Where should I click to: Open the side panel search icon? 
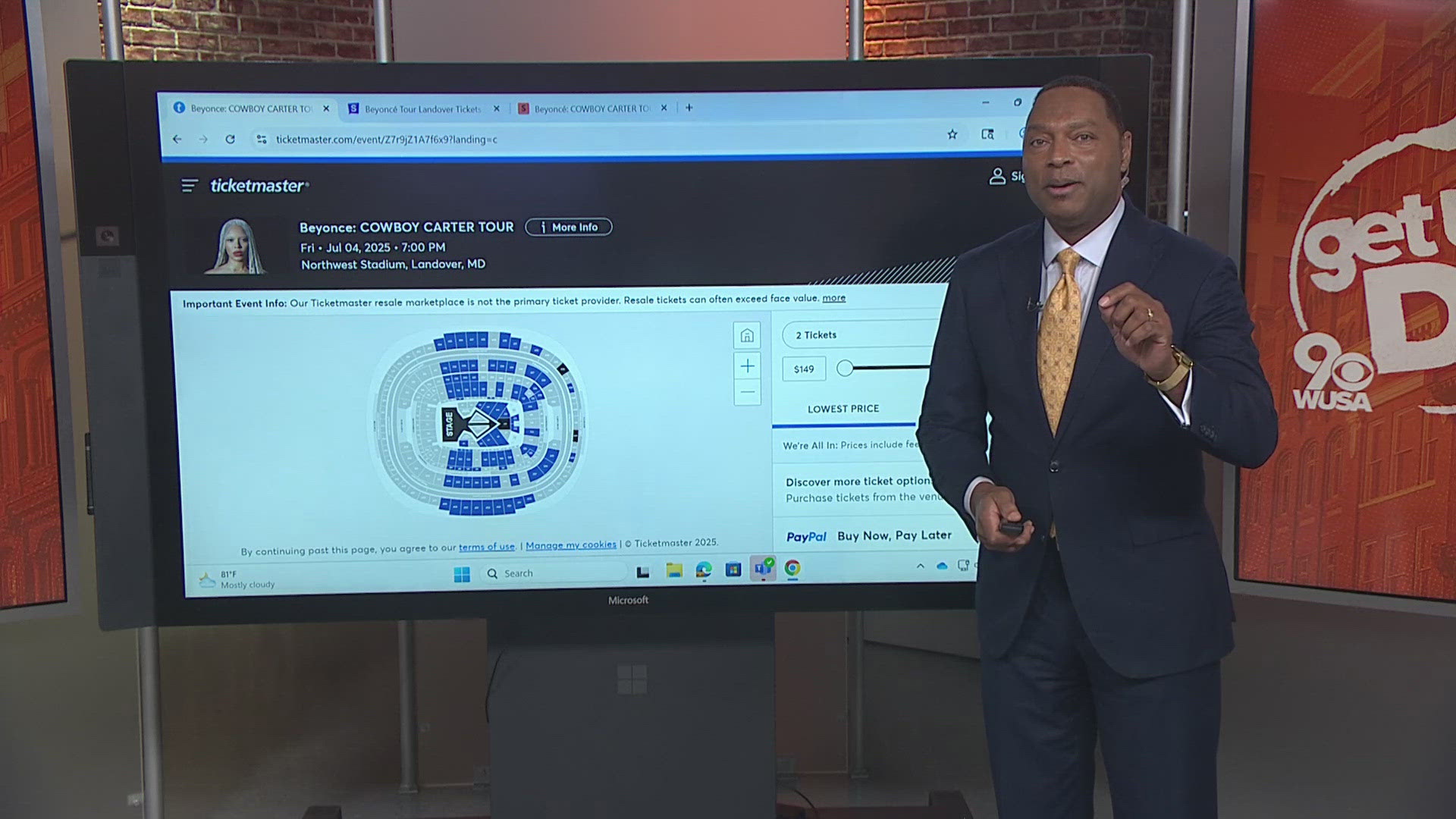(987, 134)
